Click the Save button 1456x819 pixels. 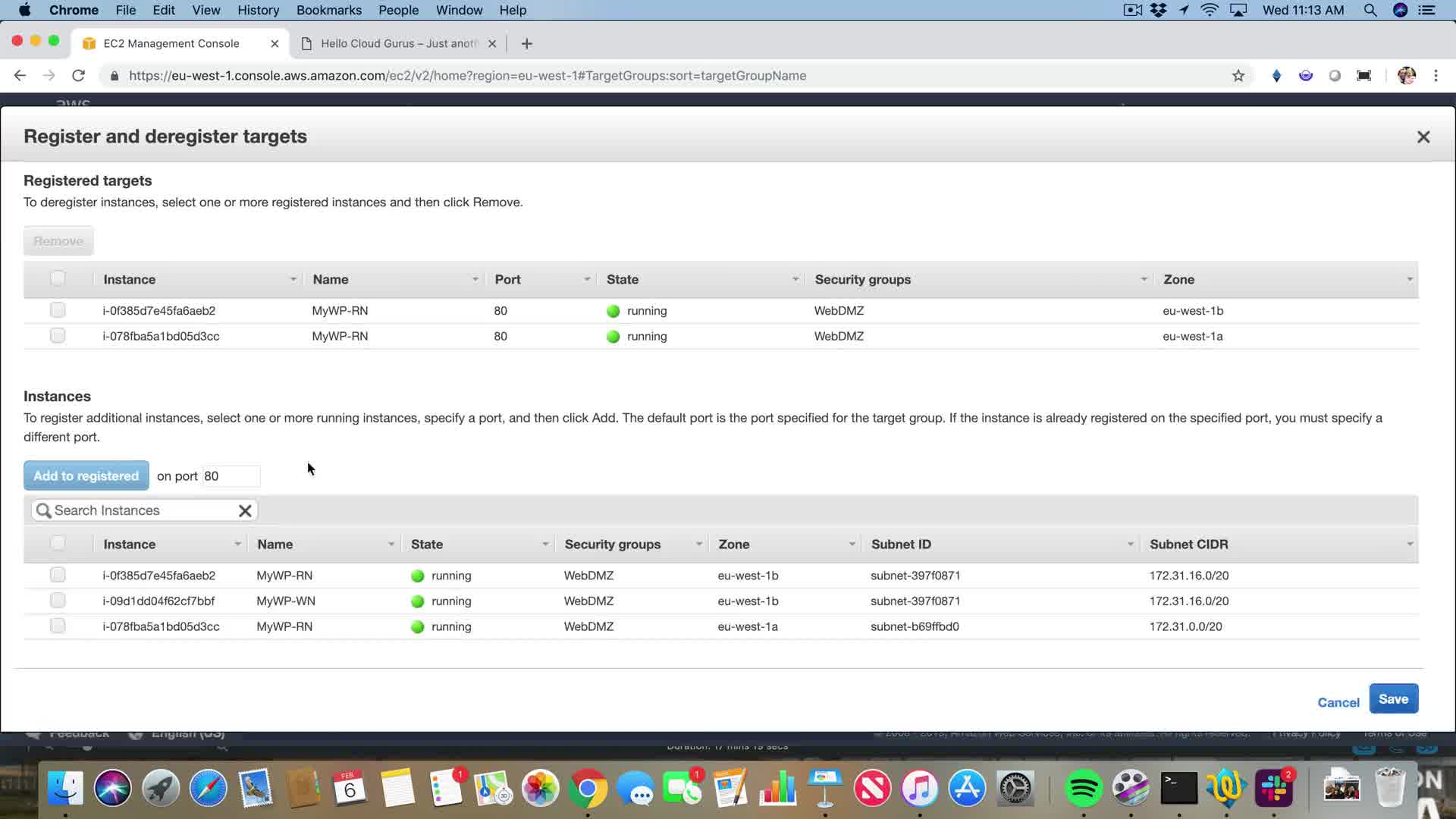pyautogui.click(x=1393, y=699)
